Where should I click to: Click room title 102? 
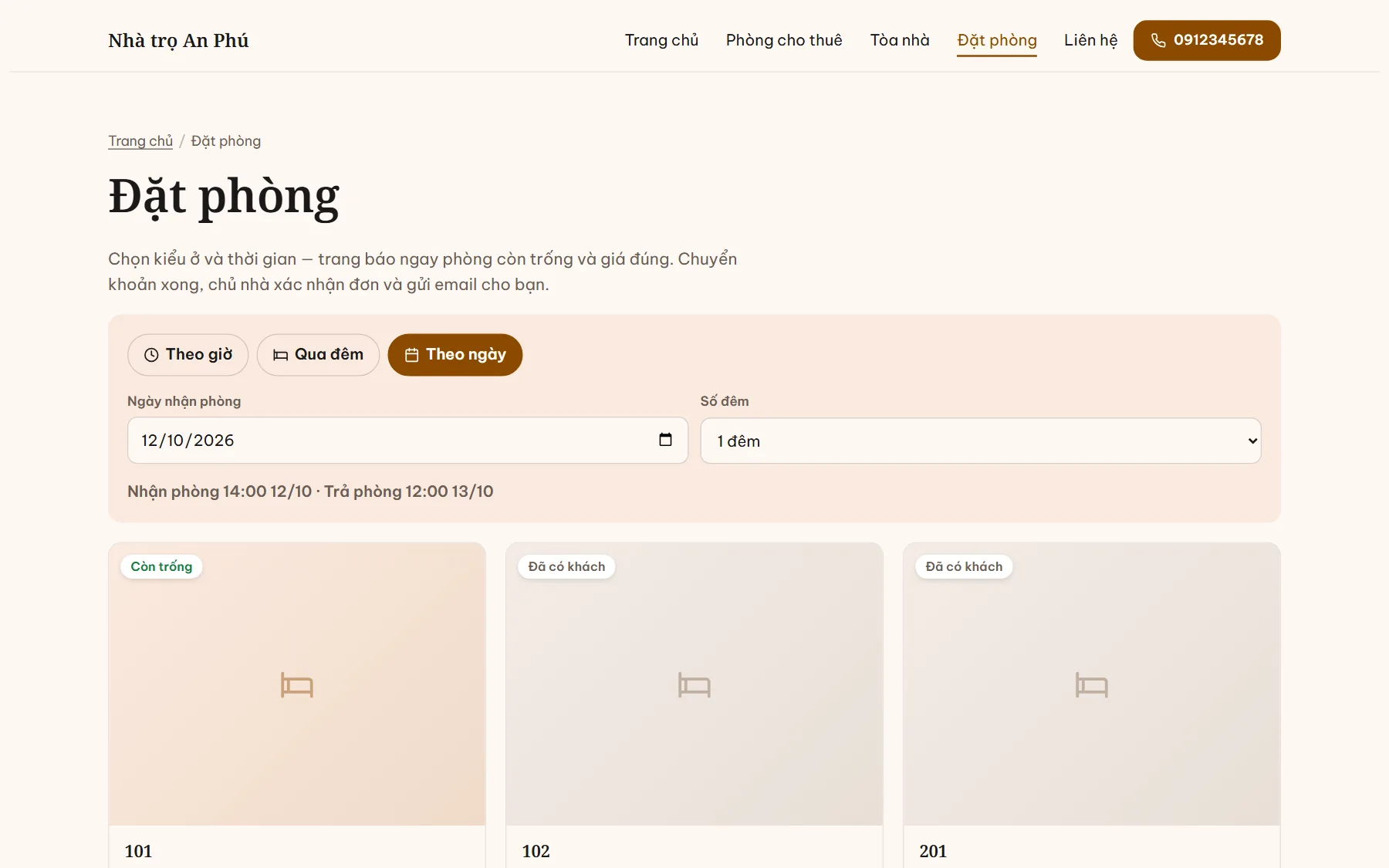coord(536,851)
